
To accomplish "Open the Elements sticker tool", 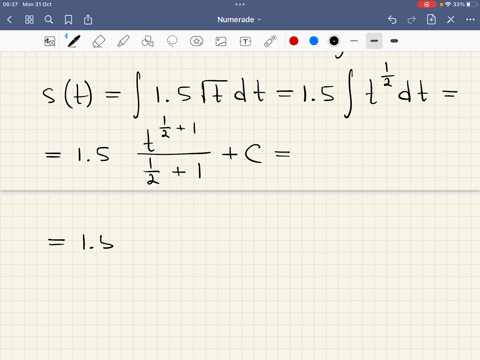I will [196, 41].
